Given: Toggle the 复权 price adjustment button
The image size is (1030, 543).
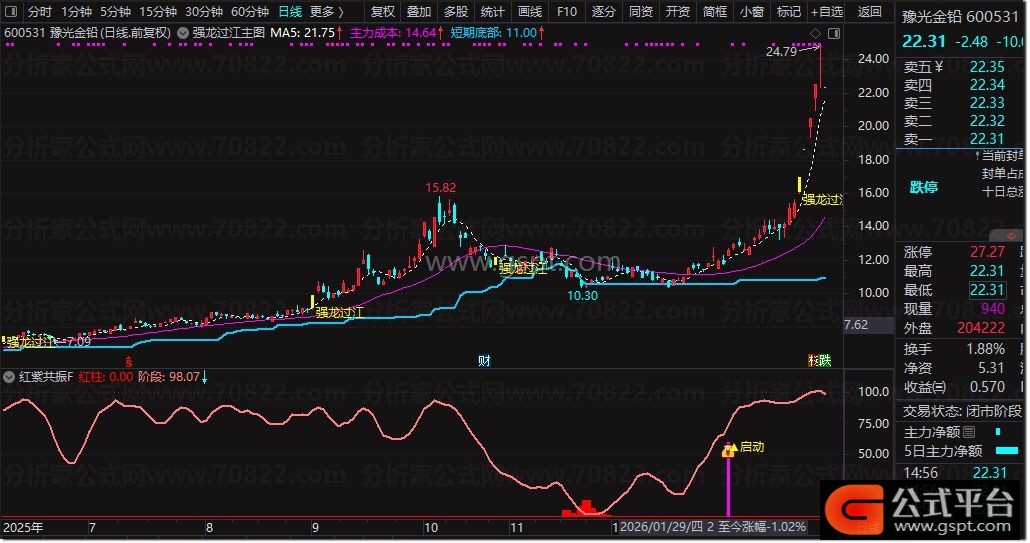Looking at the screenshot, I should click(x=383, y=12).
